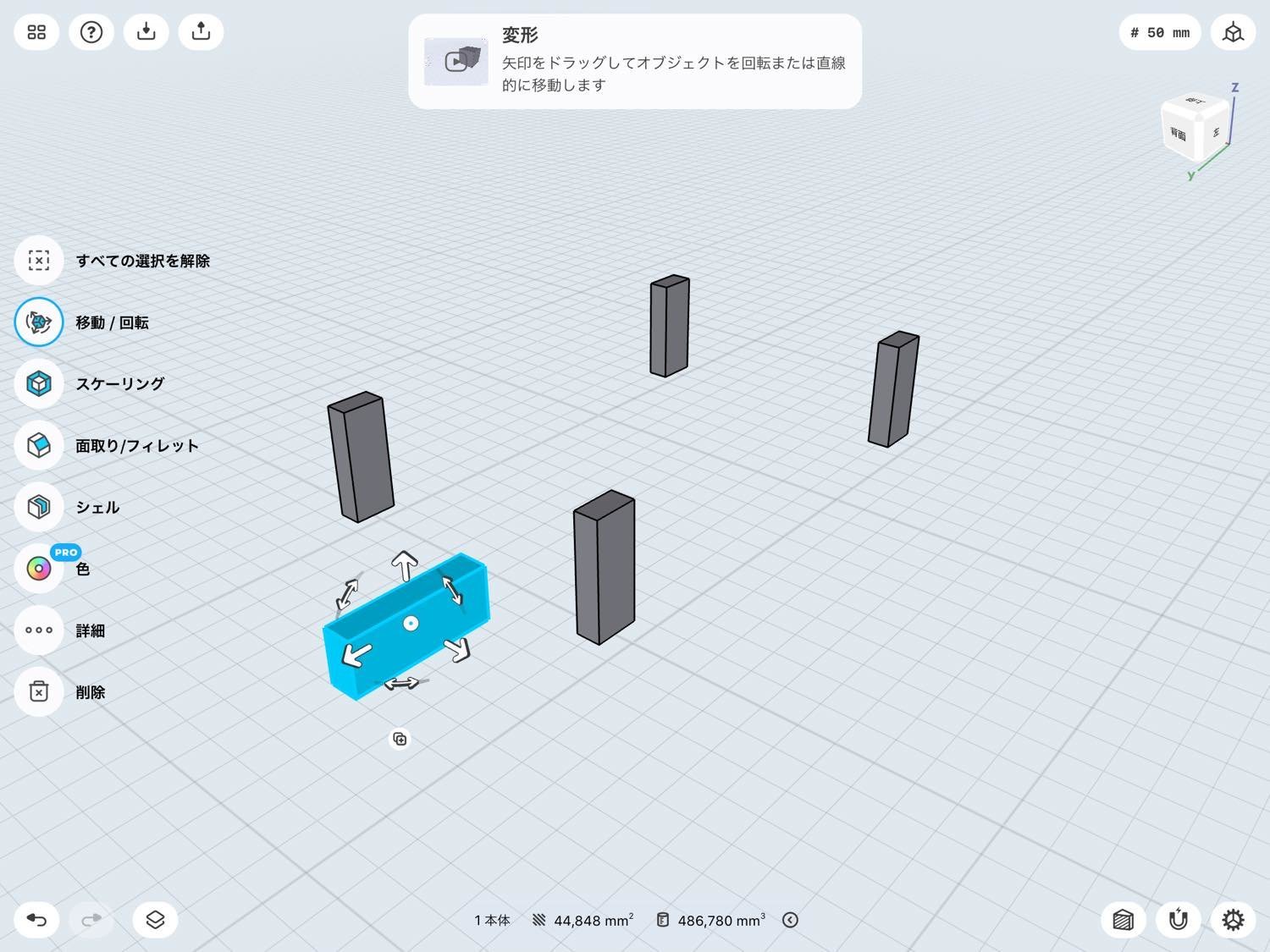This screenshot has height=952, width=1270.
Task: Click the right-pointing move arrow on blue box
Action: click(458, 649)
